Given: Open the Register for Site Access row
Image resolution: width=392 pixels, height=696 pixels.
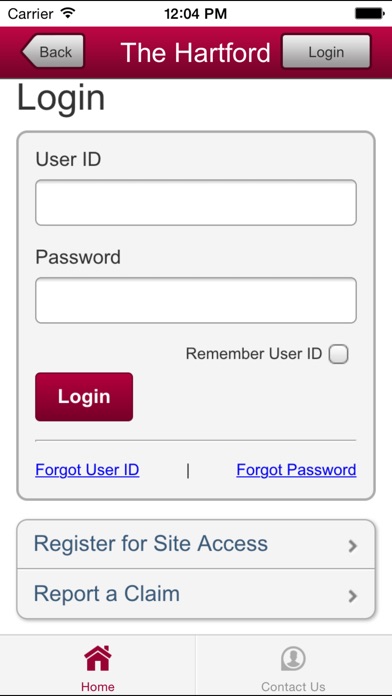Looking at the screenshot, I should 196,544.
